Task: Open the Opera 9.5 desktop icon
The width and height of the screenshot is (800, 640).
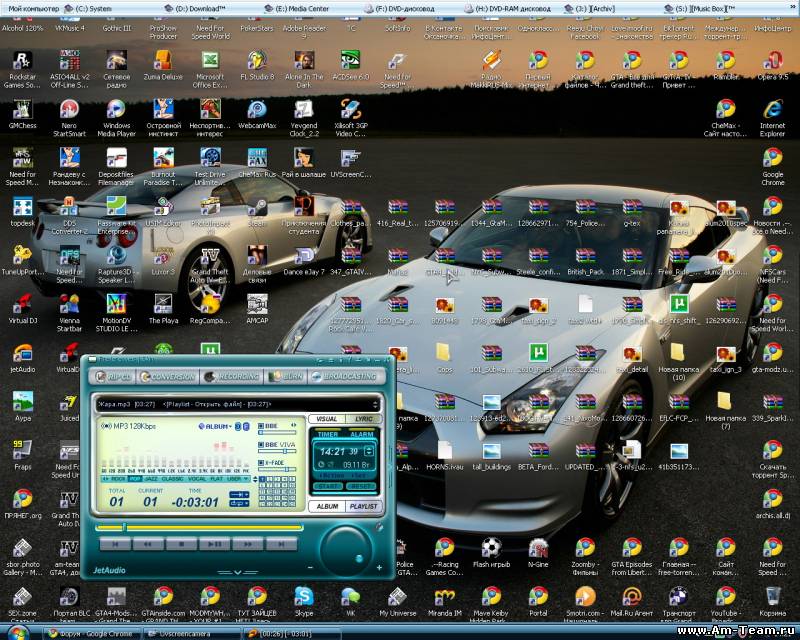Action: [772, 66]
